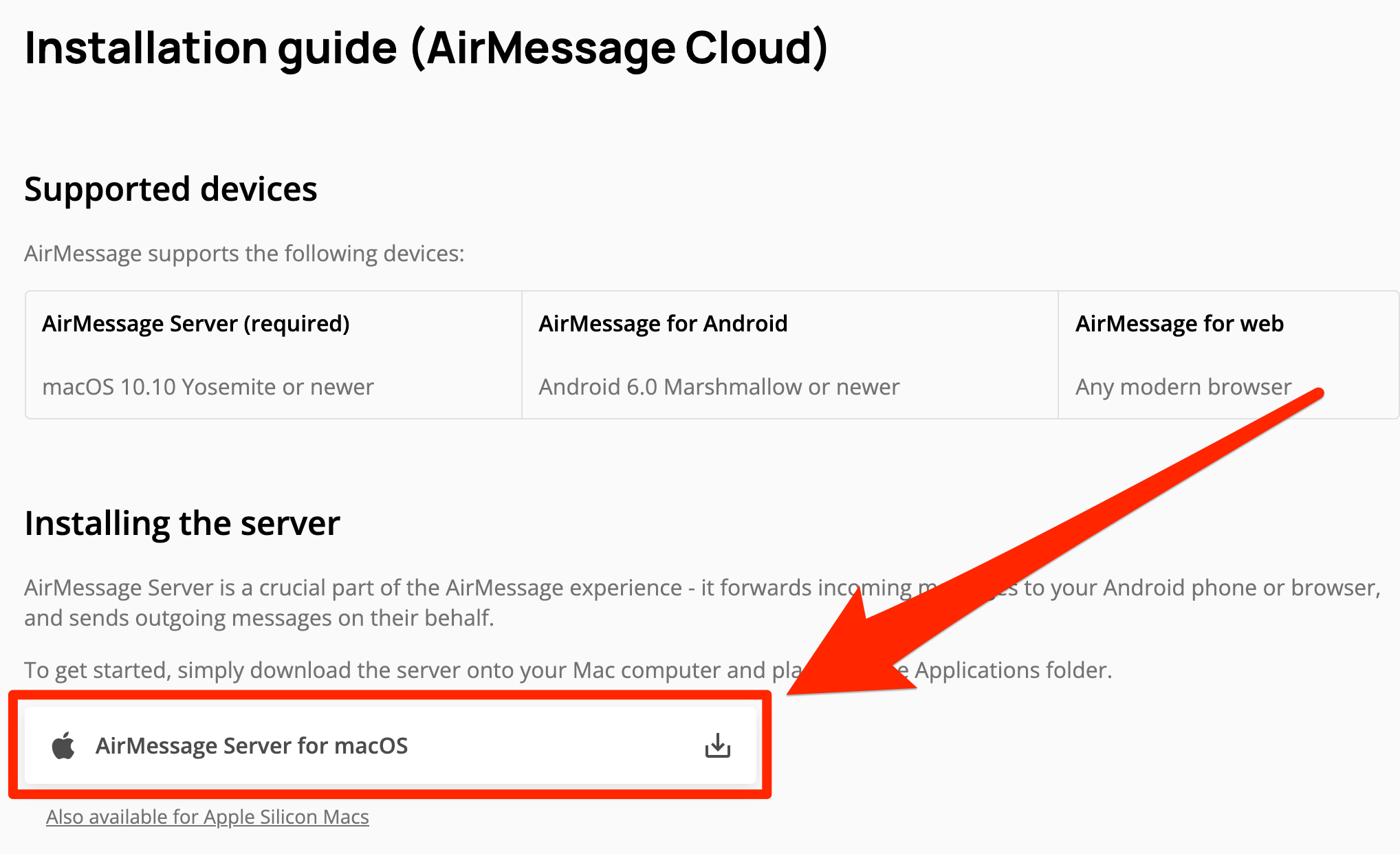Image resolution: width=1400 pixels, height=854 pixels.
Task: Click the 'To get started' instruction sentence
Action: click(568, 670)
